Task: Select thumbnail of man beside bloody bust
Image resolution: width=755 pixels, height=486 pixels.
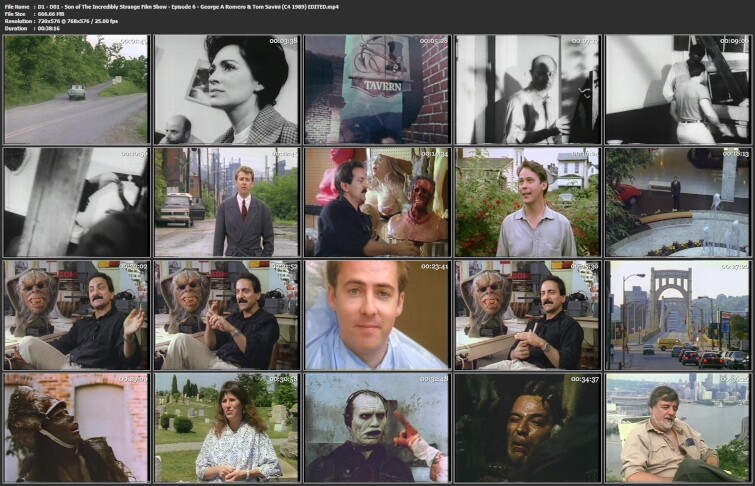Action: 377,202
